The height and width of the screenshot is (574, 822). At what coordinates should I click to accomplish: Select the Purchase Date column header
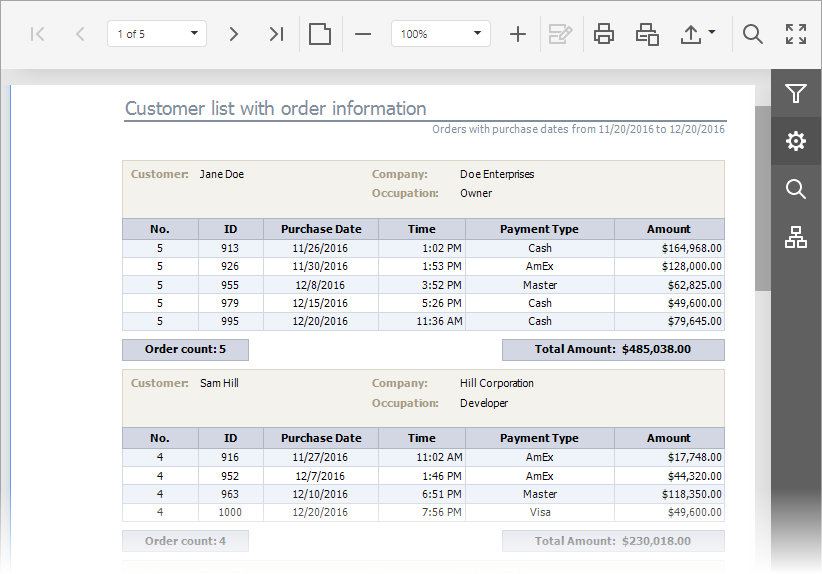click(321, 229)
